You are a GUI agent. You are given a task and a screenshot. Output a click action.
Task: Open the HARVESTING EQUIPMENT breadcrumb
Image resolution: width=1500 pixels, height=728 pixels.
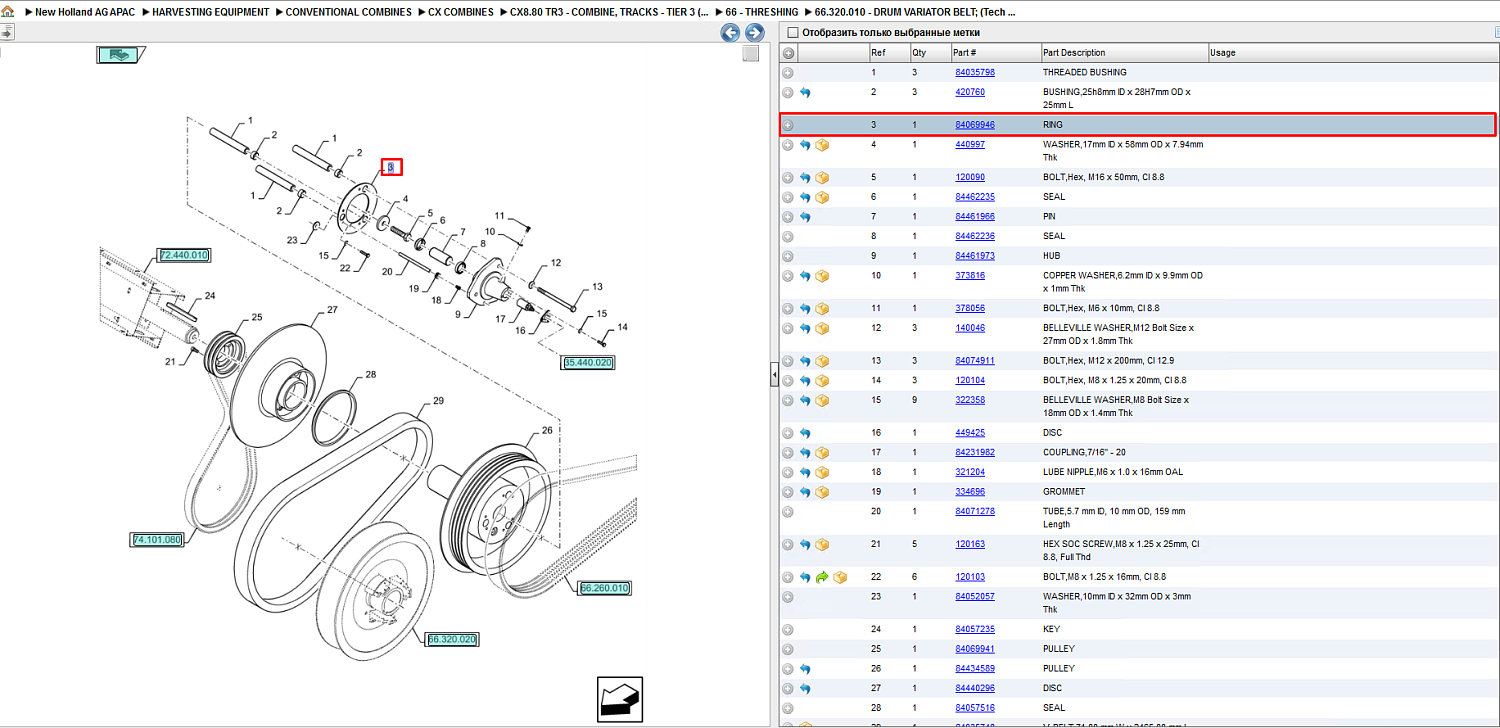pos(210,12)
